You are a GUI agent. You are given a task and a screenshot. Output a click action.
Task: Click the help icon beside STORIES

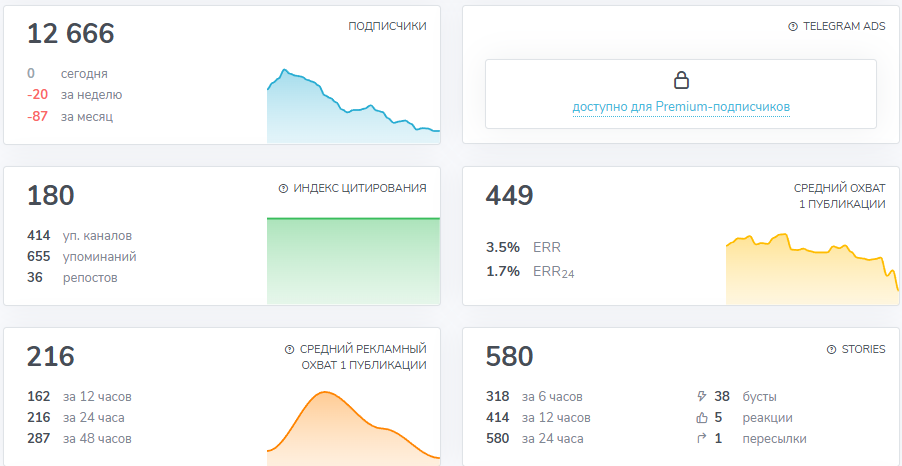point(831,350)
